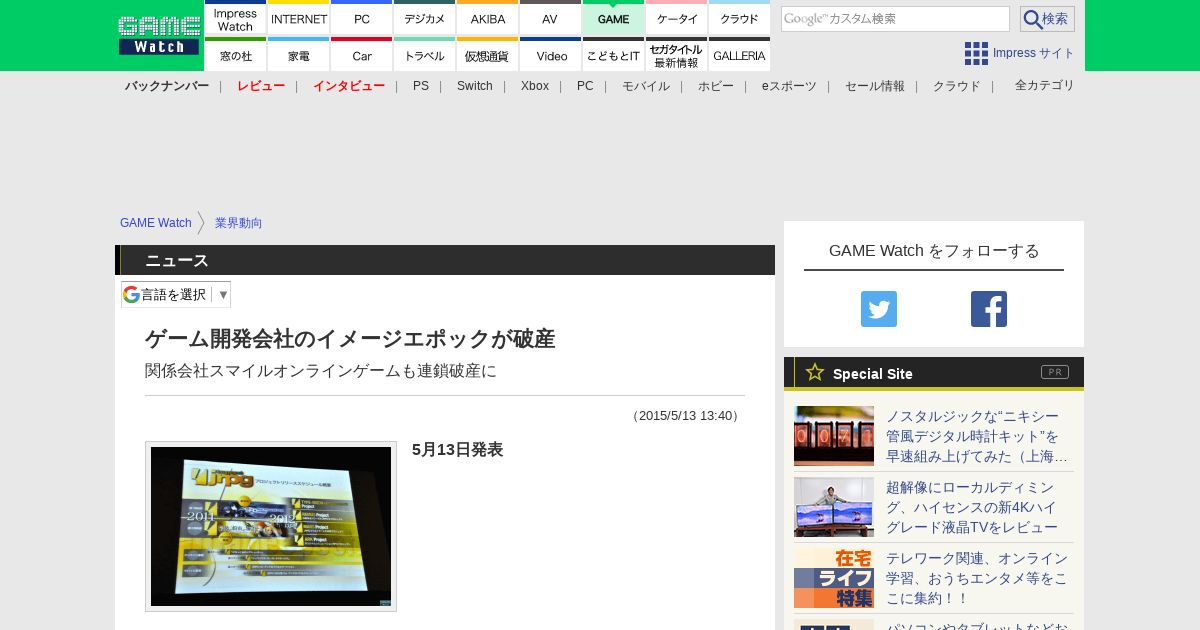Open PC Watch tab
1200x630 pixels.
point(362,19)
